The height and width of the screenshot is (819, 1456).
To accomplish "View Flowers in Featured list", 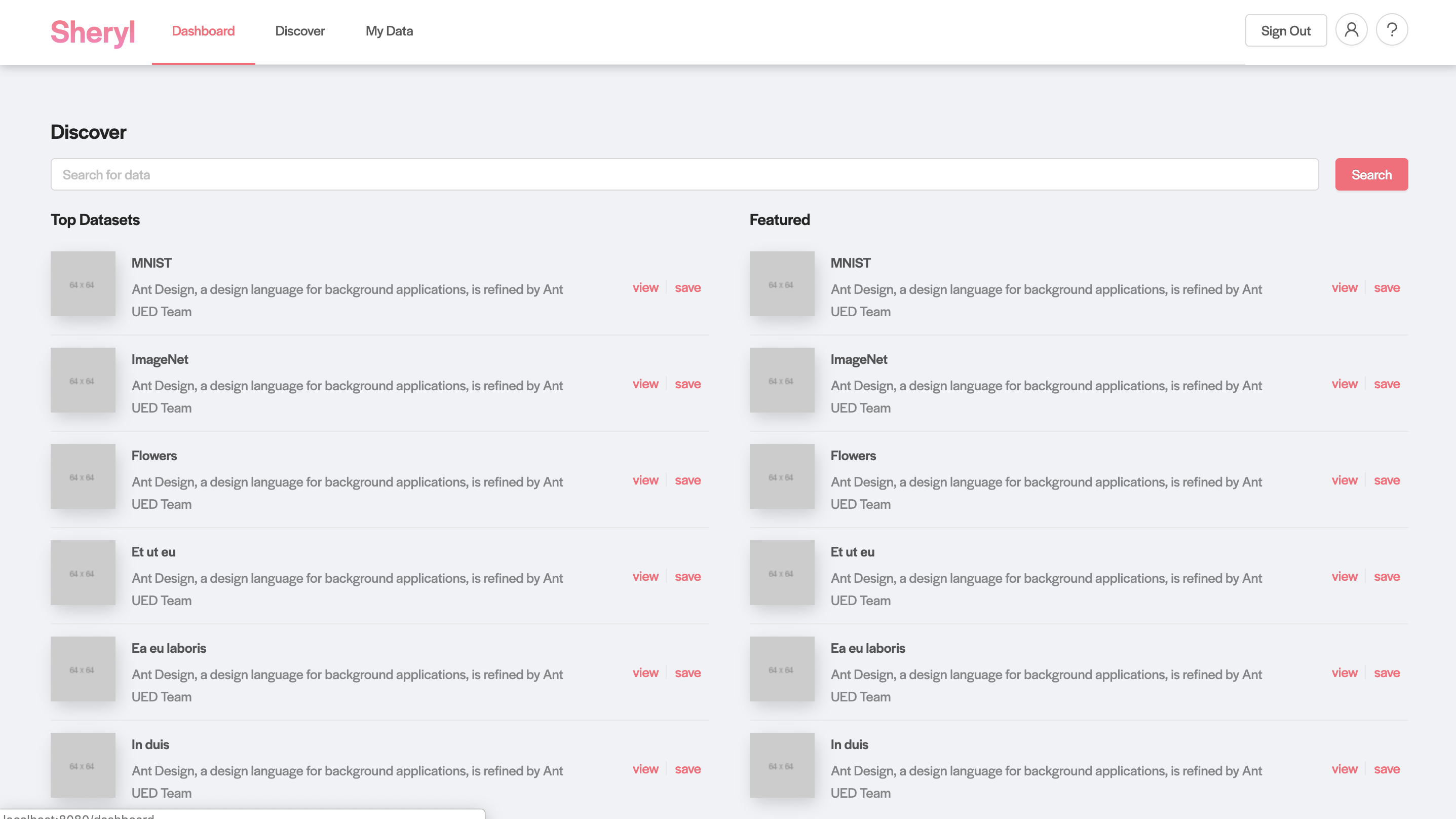I will (x=1344, y=480).
